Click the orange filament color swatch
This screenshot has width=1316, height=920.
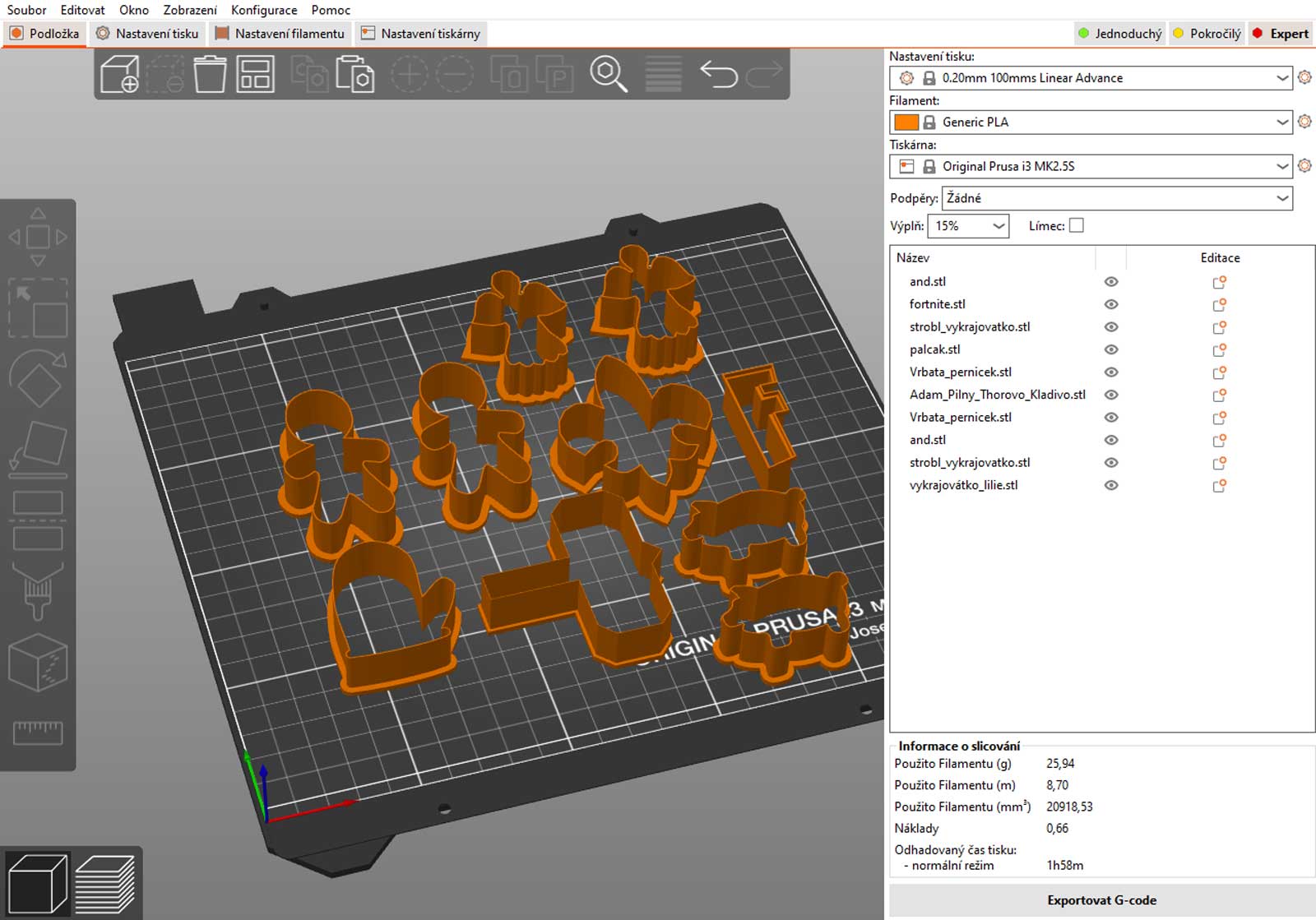(906, 123)
